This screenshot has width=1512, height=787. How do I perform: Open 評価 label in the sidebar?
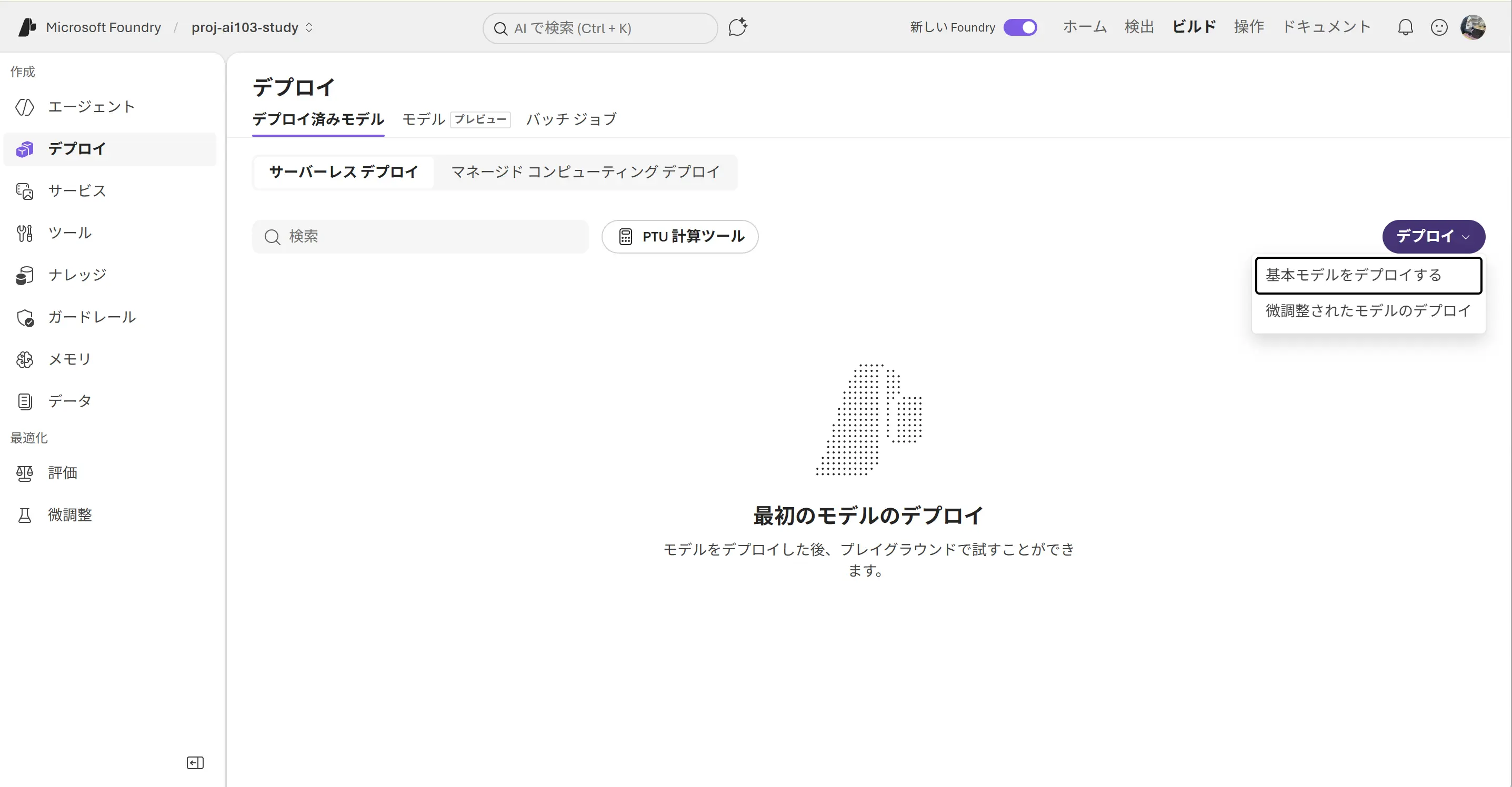[x=62, y=473]
